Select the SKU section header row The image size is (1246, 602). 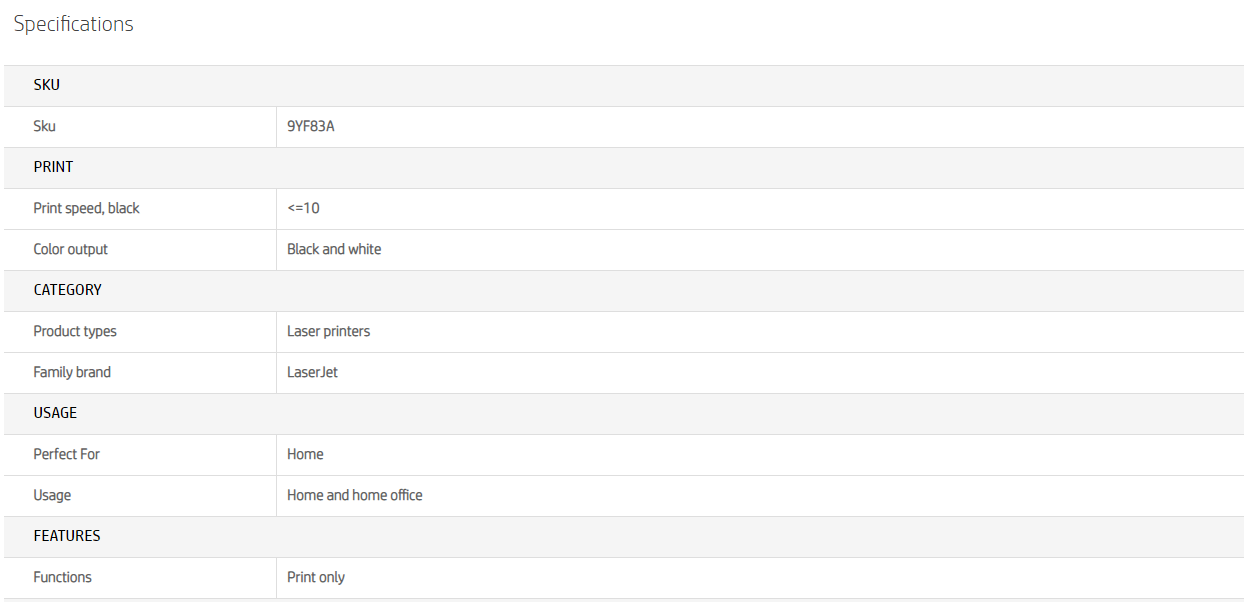[47, 85]
